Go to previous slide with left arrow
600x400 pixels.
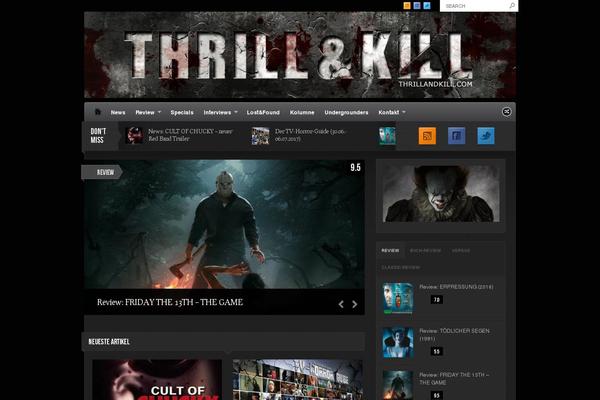point(341,304)
